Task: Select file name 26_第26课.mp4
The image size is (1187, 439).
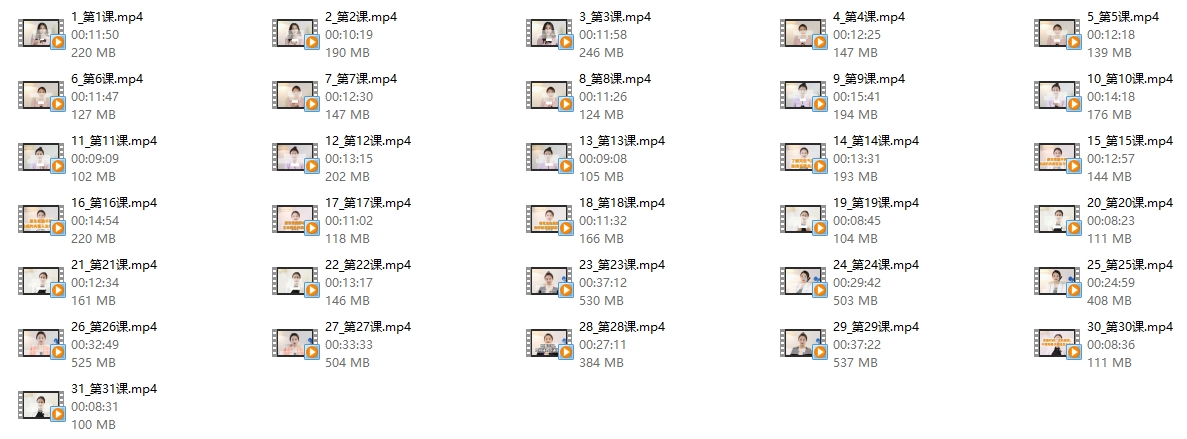Action: tap(114, 327)
